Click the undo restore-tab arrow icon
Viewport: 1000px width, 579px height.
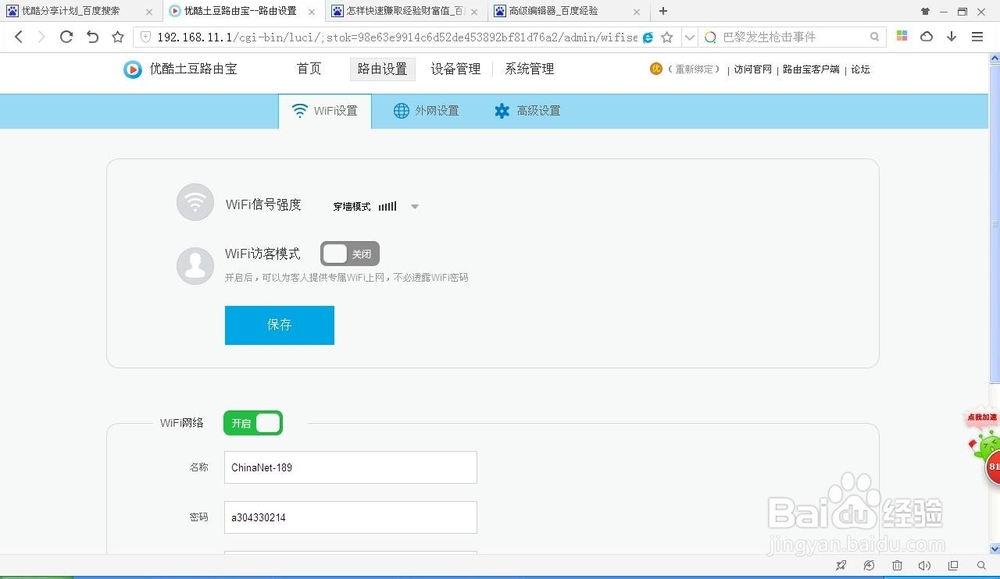point(92,37)
